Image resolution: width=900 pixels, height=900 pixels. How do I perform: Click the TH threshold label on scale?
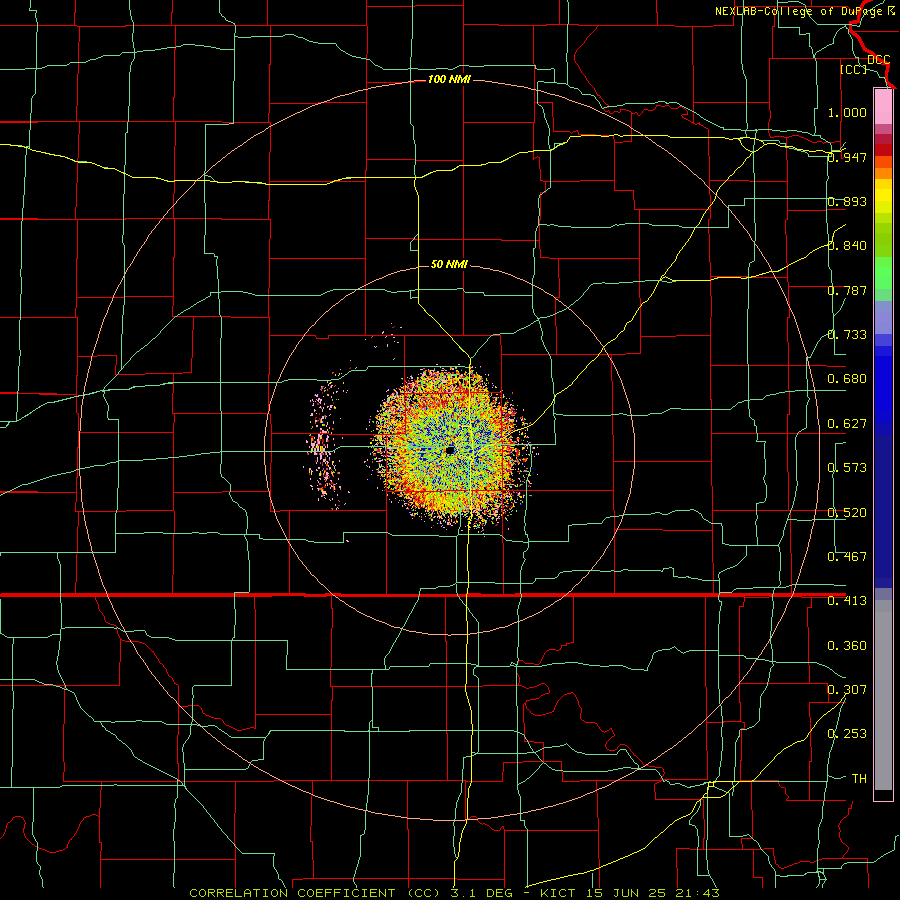859,778
